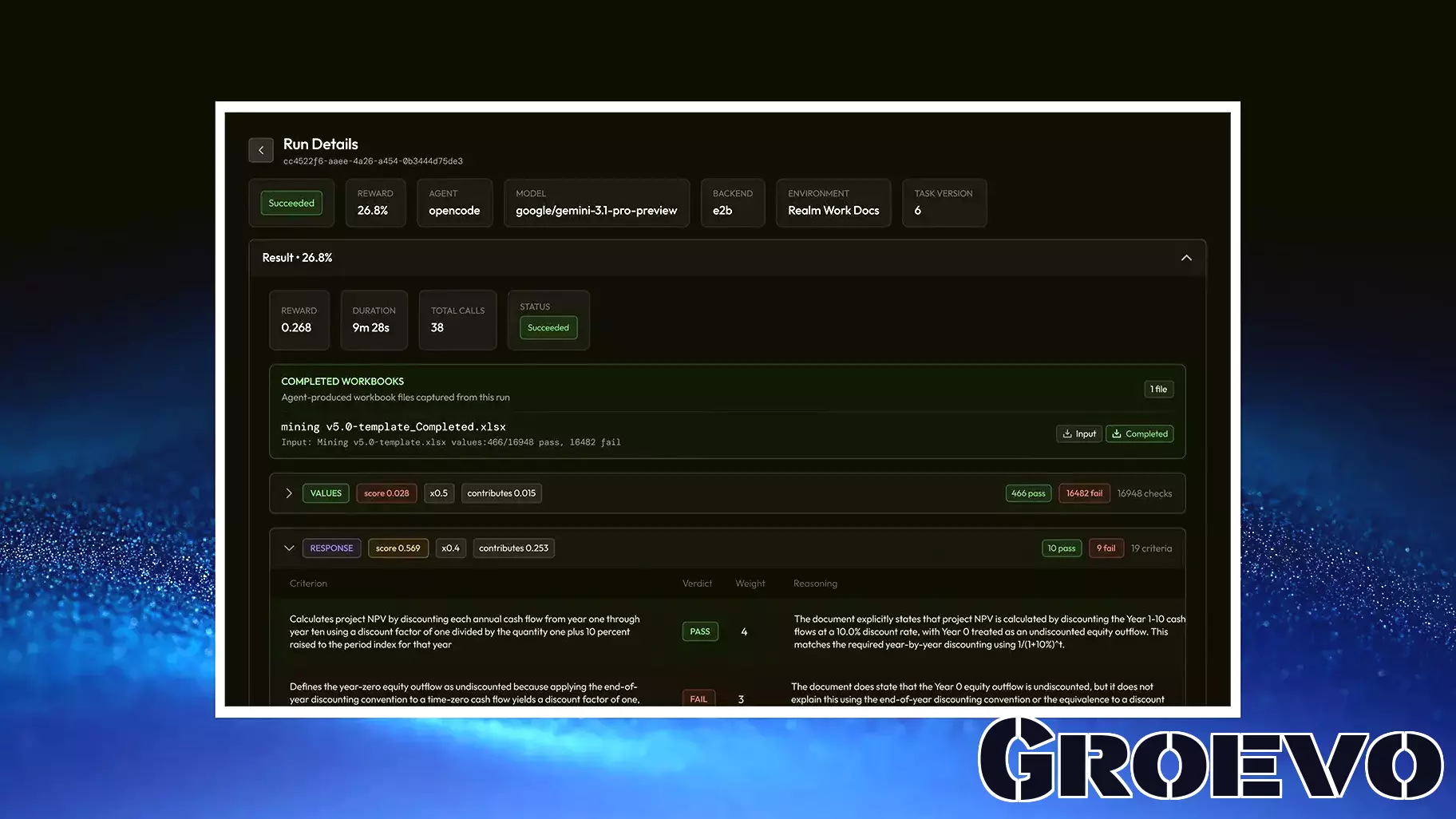The width and height of the screenshot is (1456, 819).
Task: Click the 16948 checks text
Action: pyautogui.click(x=1145, y=493)
